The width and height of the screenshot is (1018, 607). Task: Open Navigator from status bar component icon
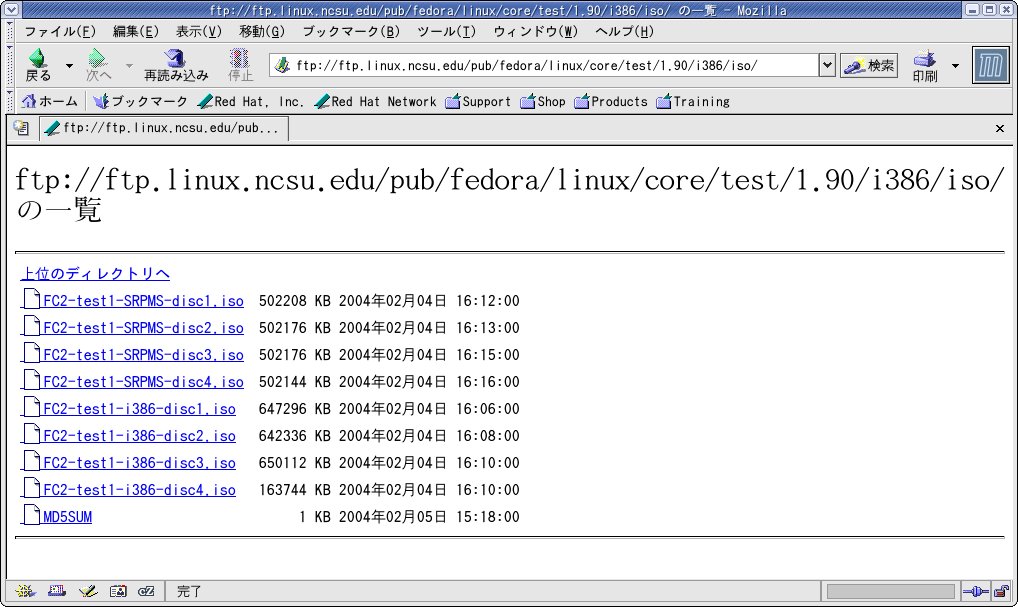point(25,591)
